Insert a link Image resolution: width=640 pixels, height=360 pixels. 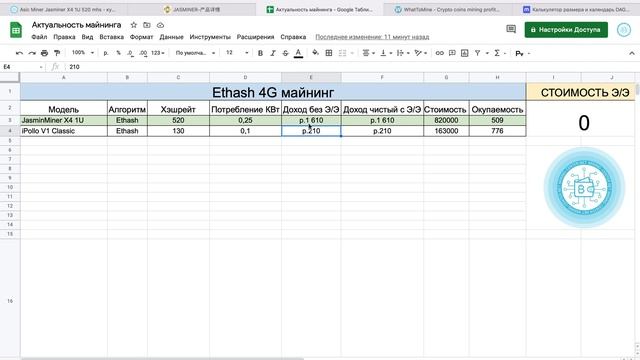pos(439,53)
